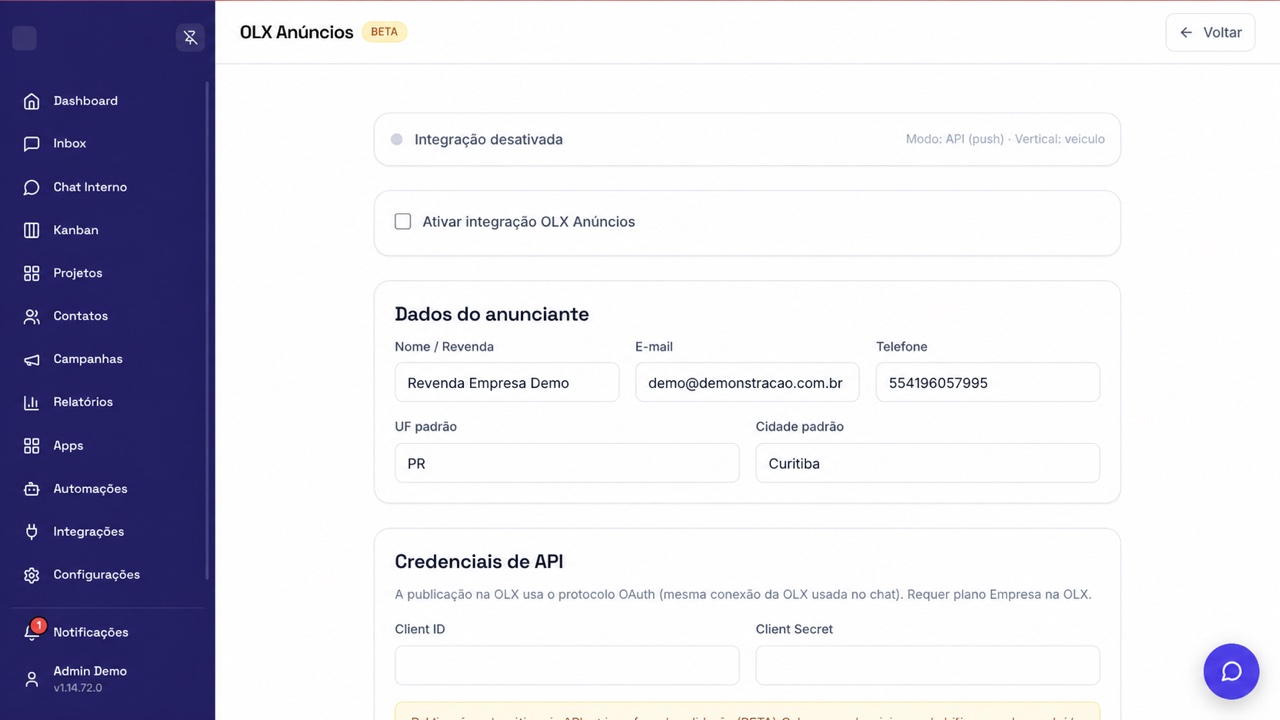Enable Ativar integração OLX Anúncios checkbox
1280x720 pixels.
(x=403, y=222)
